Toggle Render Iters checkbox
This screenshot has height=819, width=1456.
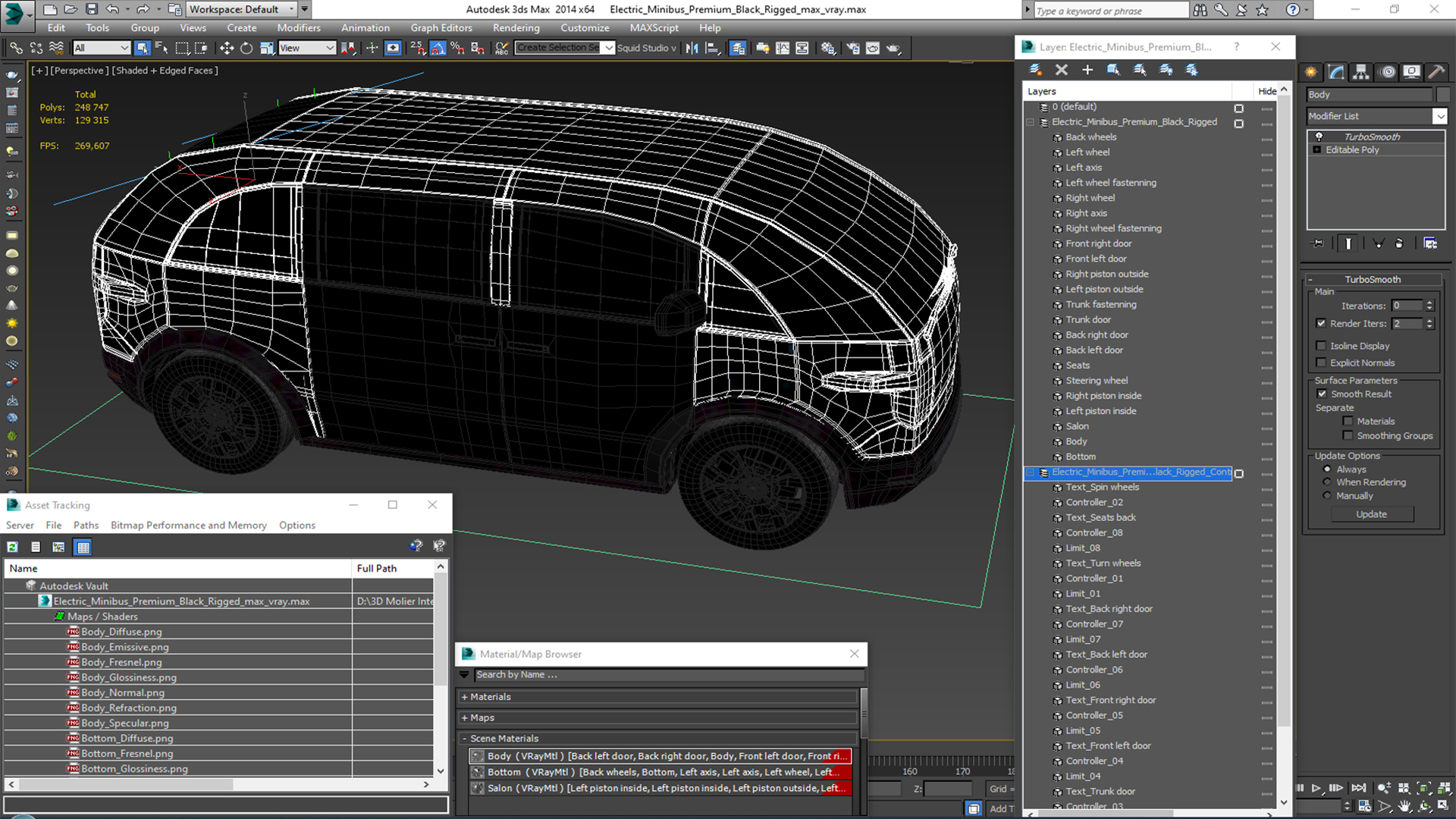tap(1321, 323)
